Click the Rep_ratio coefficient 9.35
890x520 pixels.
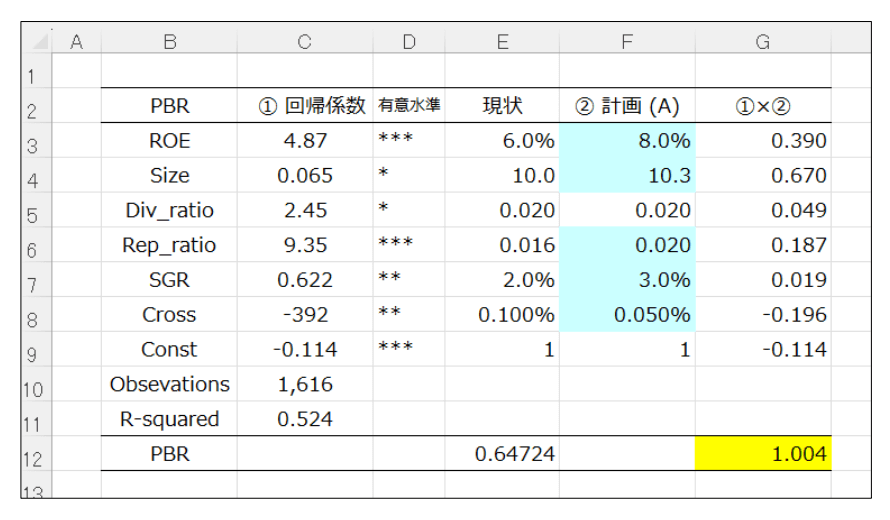pyautogui.click(x=305, y=246)
